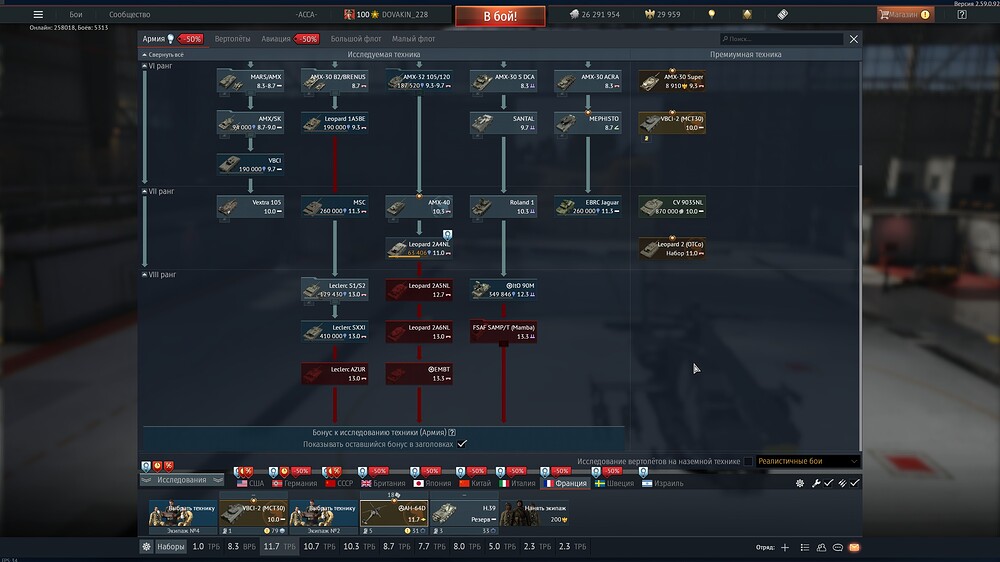The width and height of the screenshot is (1000, 562).
Task: Open the help question mark icon
Action: 962,14
